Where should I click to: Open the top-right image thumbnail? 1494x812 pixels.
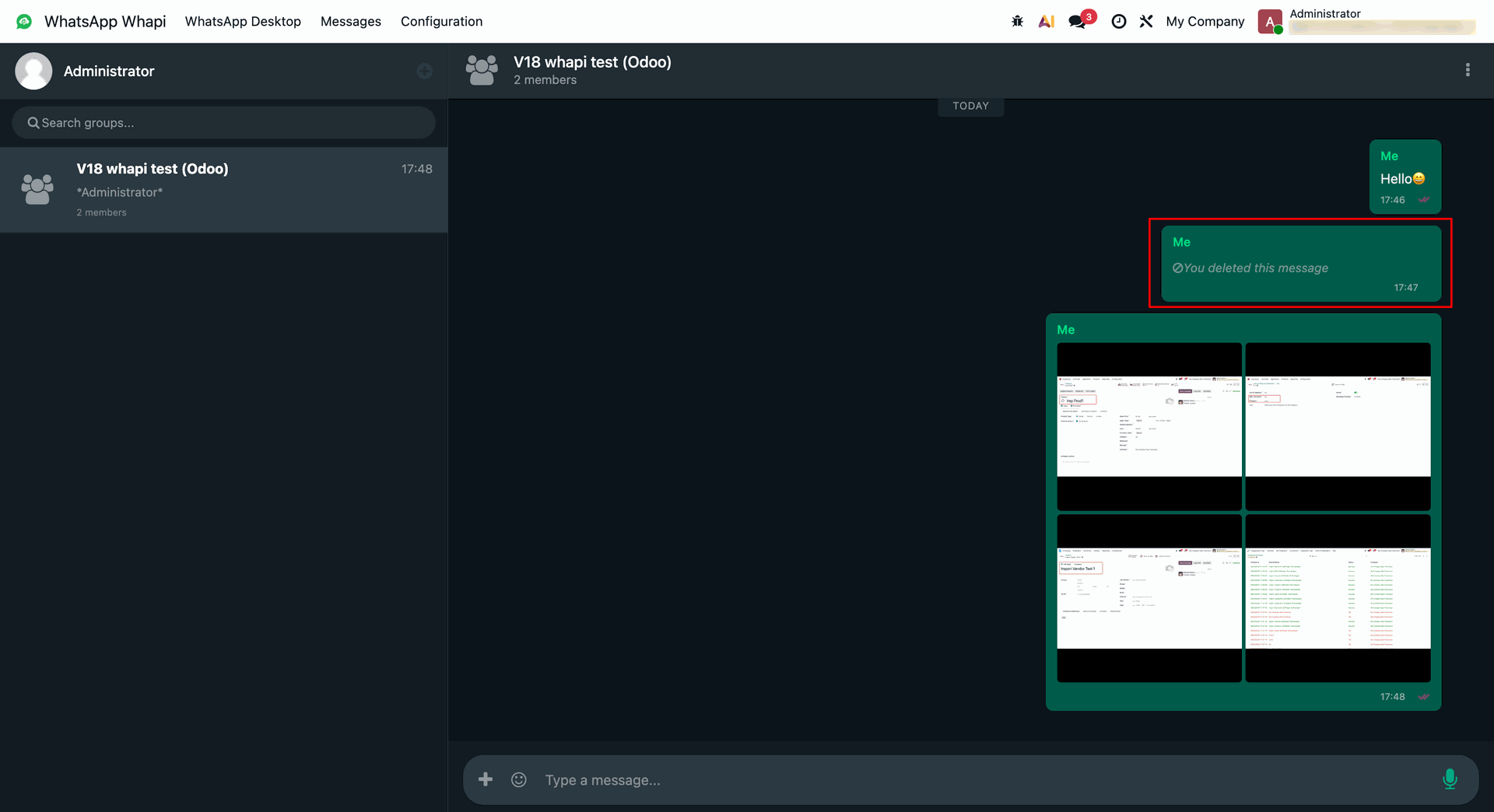pyautogui.click(x=1338, y=426)
